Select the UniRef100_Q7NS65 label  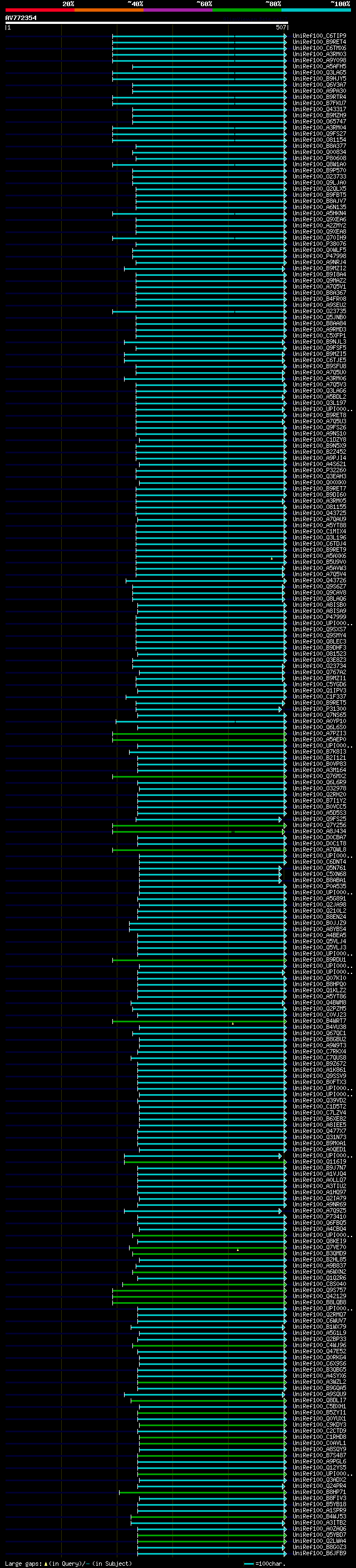pos(319,715)
